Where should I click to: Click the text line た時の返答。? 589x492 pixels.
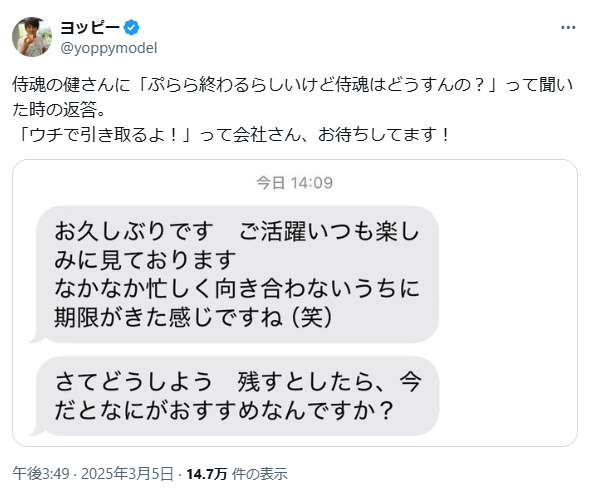click(59, 110)
